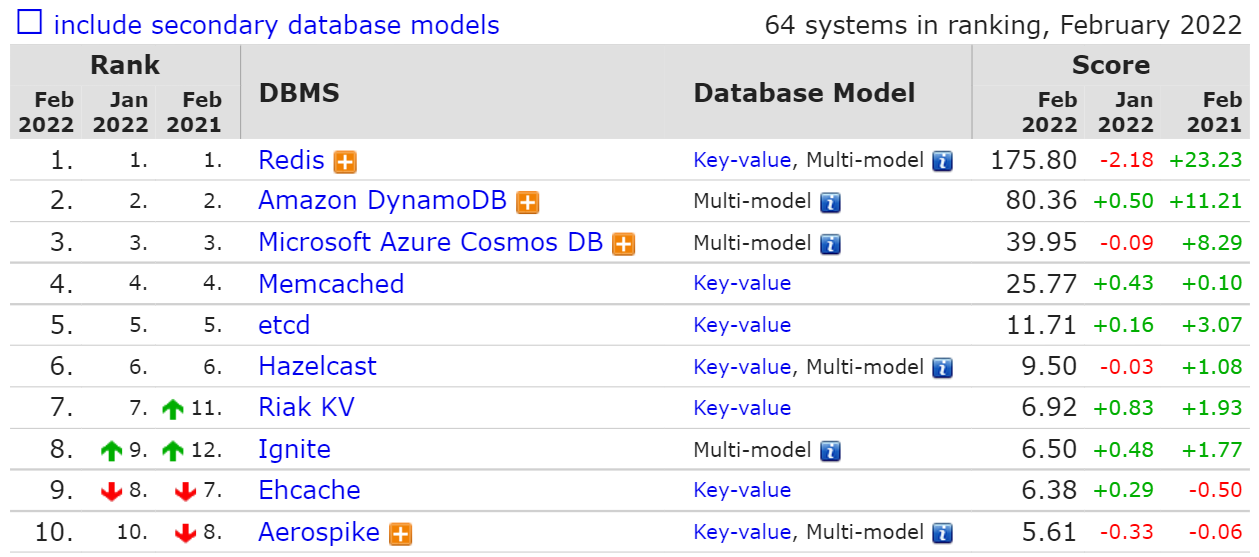
Task: Click the orange plus icon next to Amazon DynamoDB
Action: tap(528, 203)
